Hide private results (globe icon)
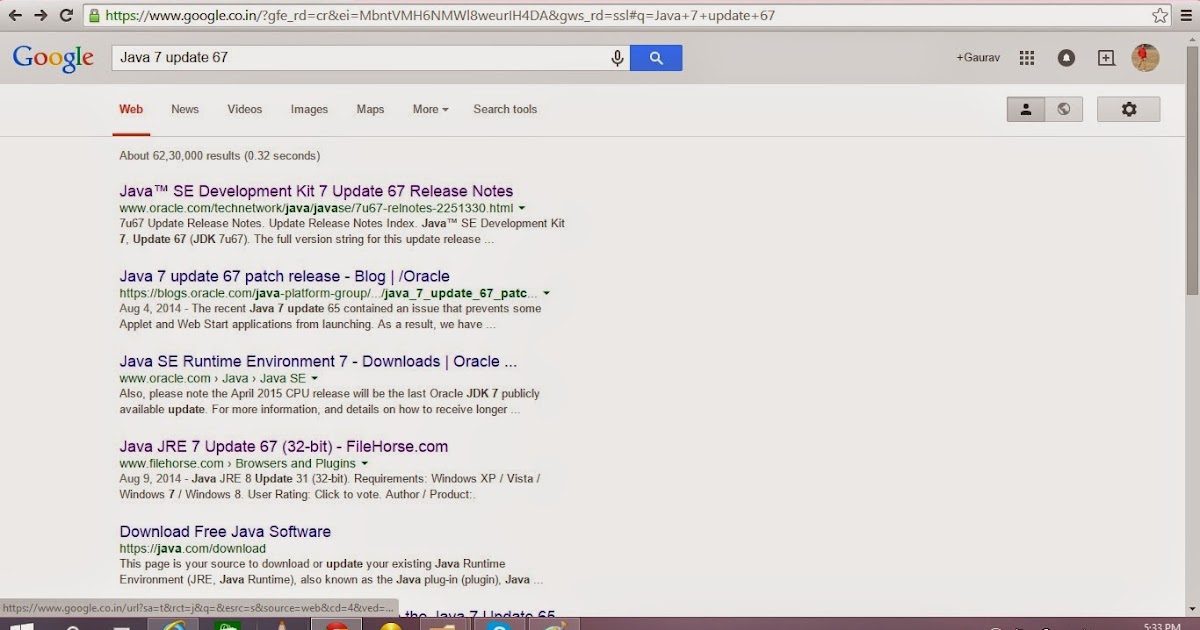The image size is (1200, 630). tap(1064, 109)
